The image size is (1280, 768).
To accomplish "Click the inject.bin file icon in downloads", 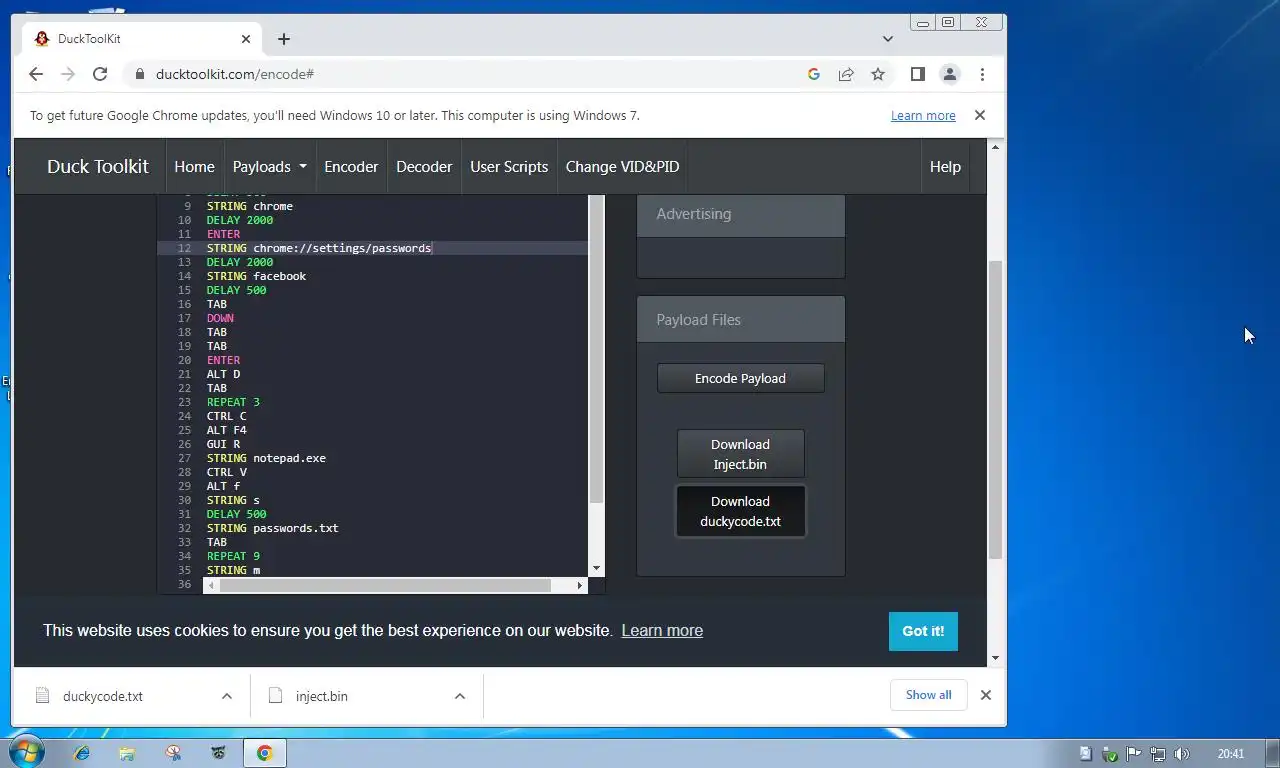I will coord(275,695).
